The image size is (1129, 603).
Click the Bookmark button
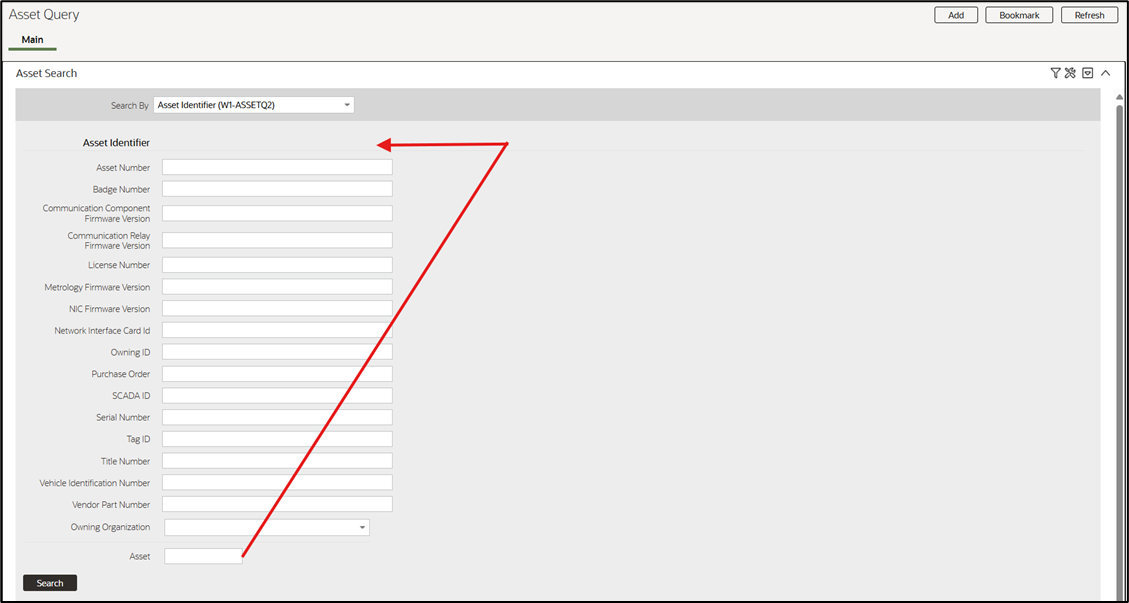[x=1019, y=15]
